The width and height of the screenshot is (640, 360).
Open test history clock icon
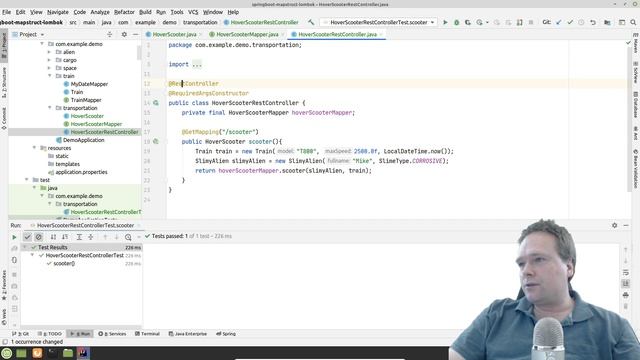click(128, 237)
